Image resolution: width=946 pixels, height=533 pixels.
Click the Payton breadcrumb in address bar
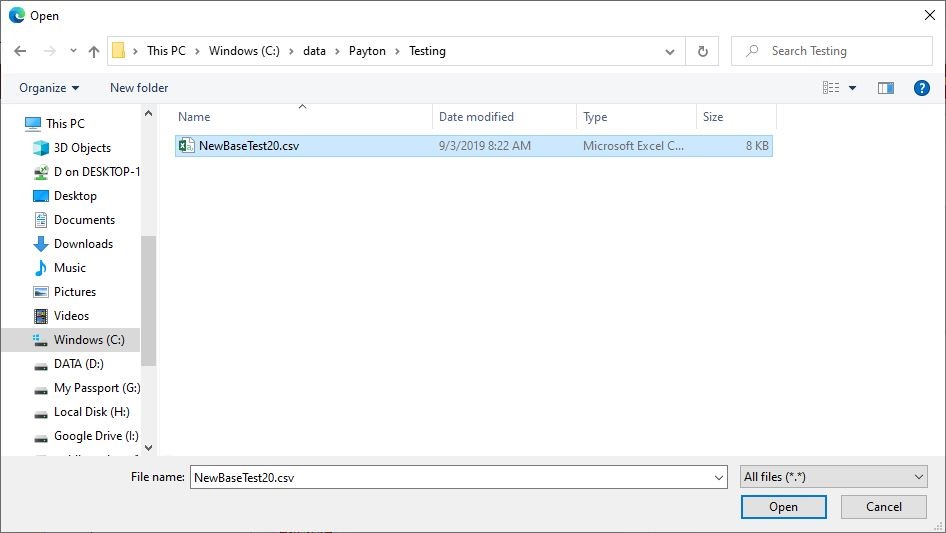pyautogui.click(x=367, y=51)
